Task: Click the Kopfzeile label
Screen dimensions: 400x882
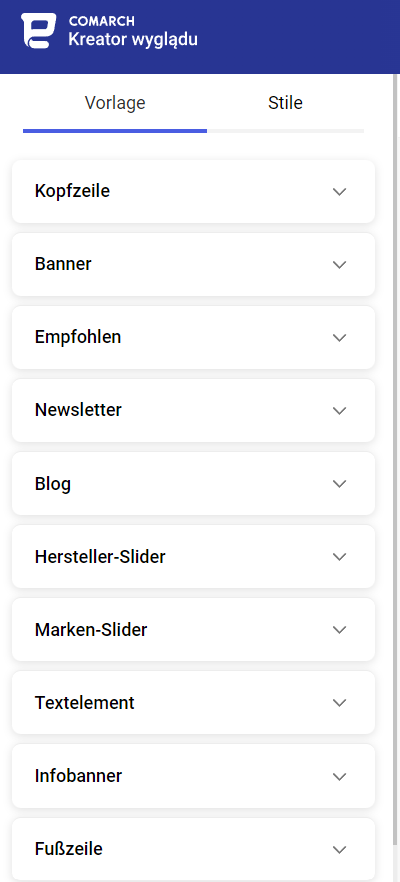Action: [x=72, y=191]
